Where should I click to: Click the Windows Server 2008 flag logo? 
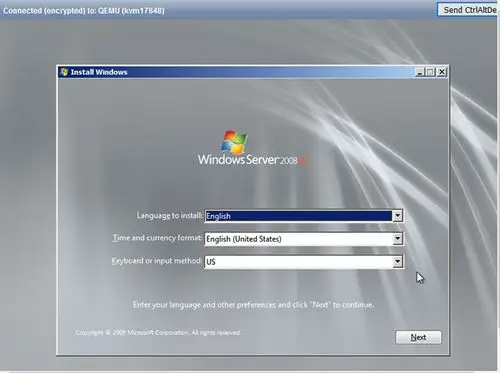click(234, 142)
